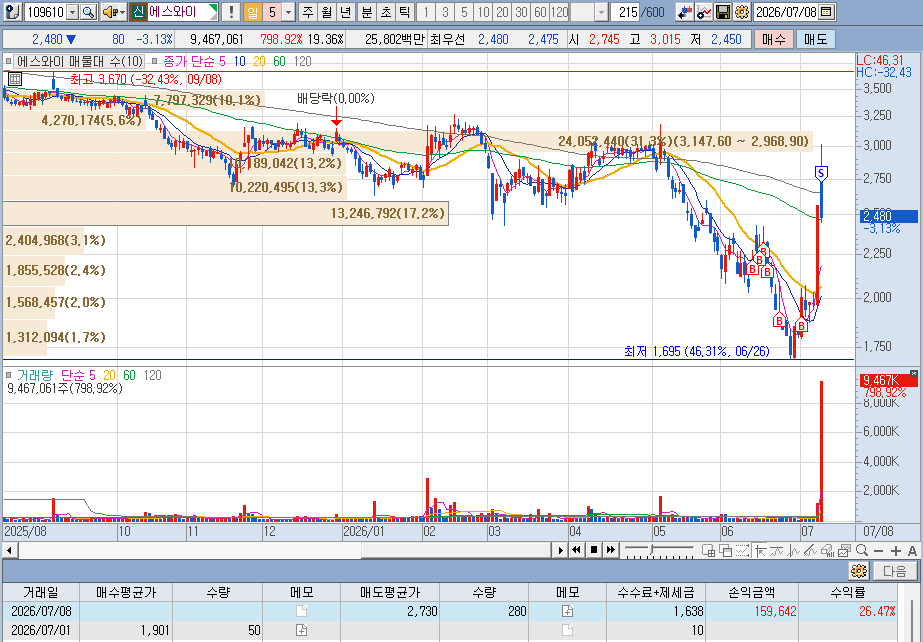
Task: Click the zigzag wave chart icon
Action: tap(794, 551)
